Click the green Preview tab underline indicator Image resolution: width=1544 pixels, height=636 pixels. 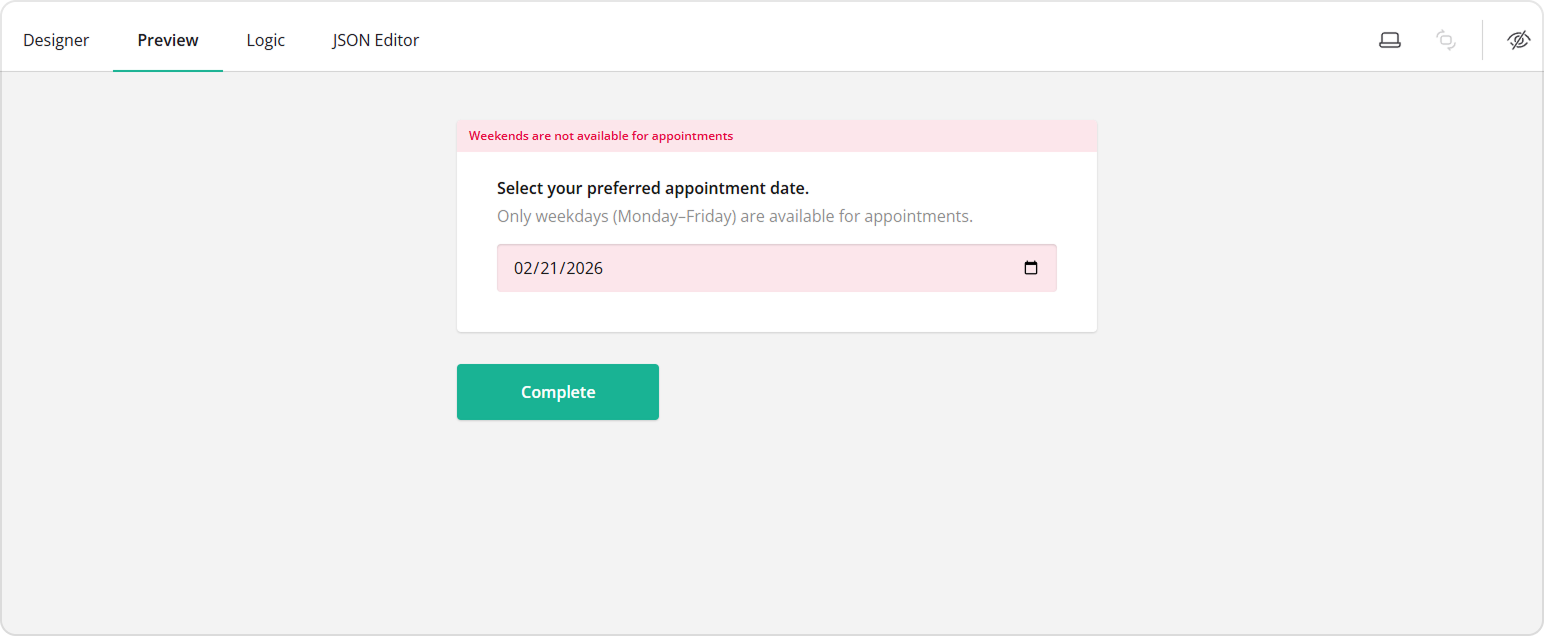click(x=167, y=71)
